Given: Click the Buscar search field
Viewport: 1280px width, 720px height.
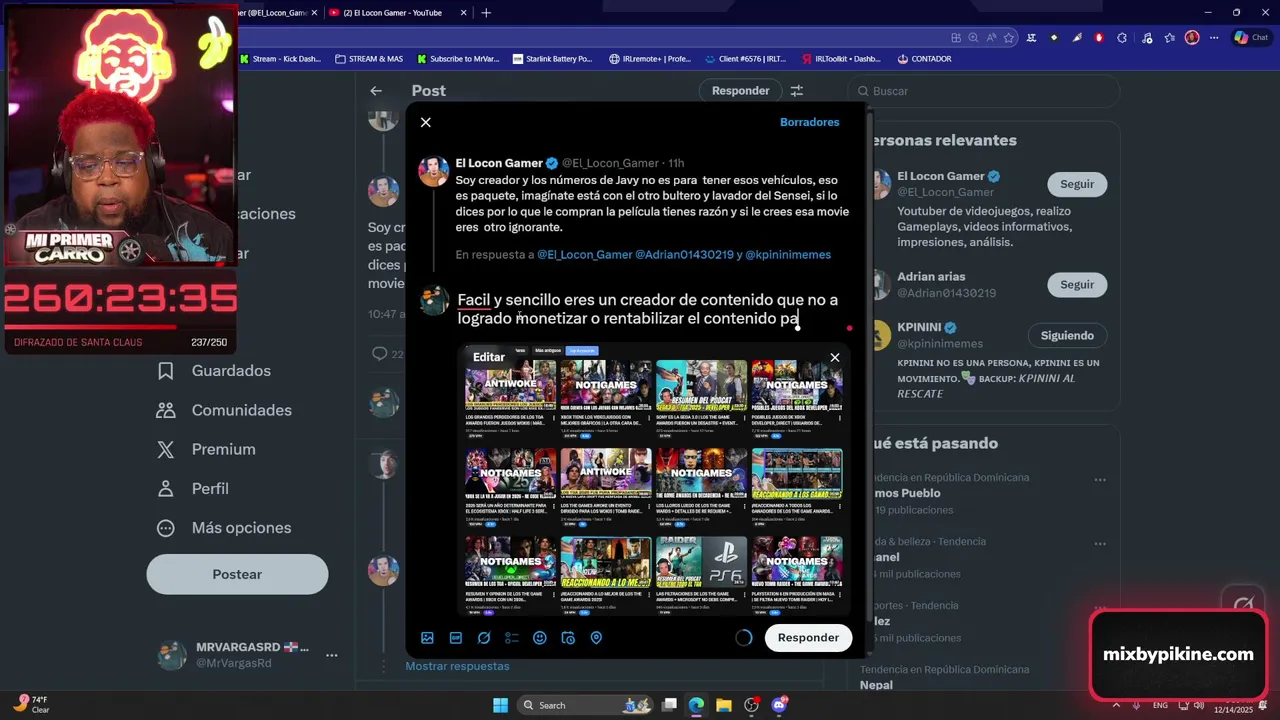Looking at the screenshot, I should click(x=984, y=91).
